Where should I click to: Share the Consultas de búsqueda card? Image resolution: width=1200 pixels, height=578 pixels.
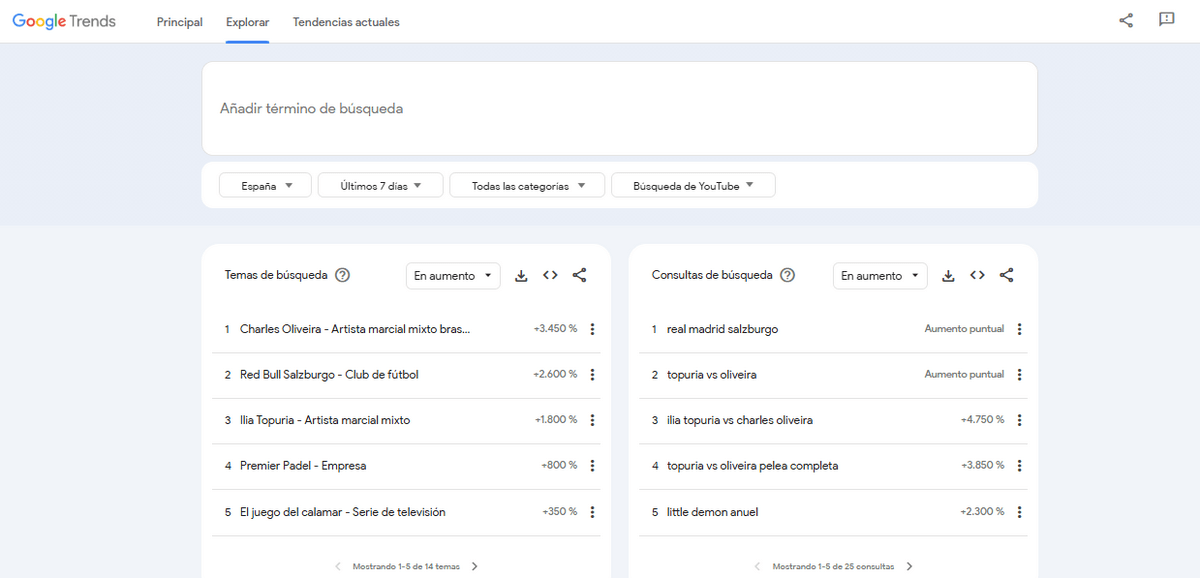[1006, 276]
